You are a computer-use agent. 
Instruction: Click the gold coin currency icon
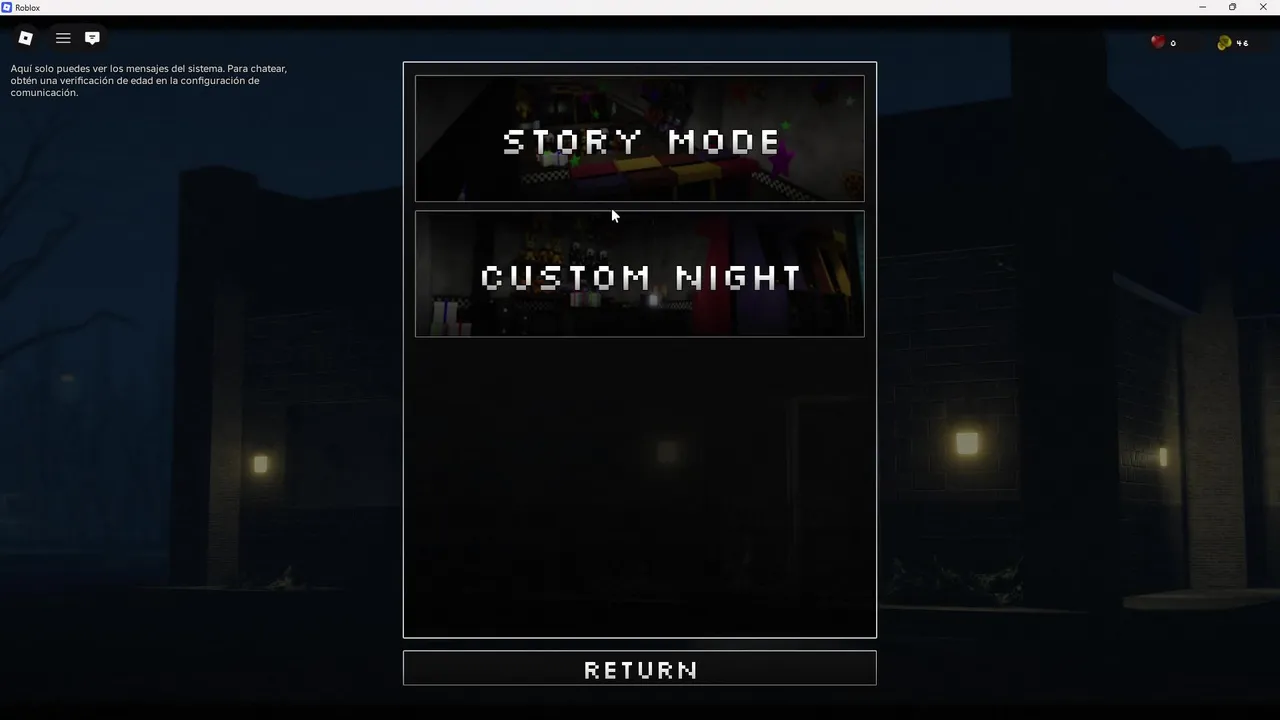click(1224, 42)
